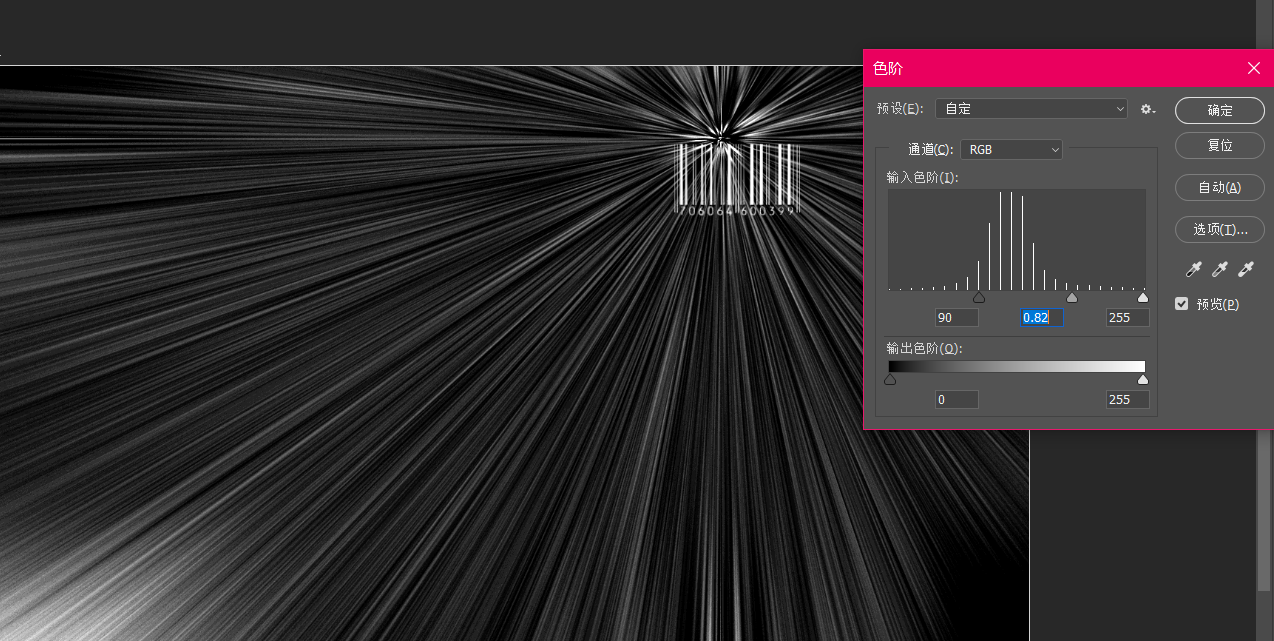
Task: Open the Channel dropdown showing RGB
Action: 1011,149
